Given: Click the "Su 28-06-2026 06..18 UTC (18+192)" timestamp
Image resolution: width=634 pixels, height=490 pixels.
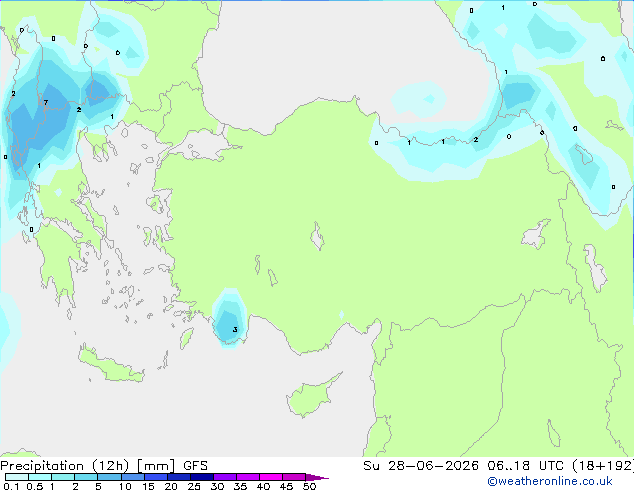Looking at the screenshot, I should [x=498, y=466].
